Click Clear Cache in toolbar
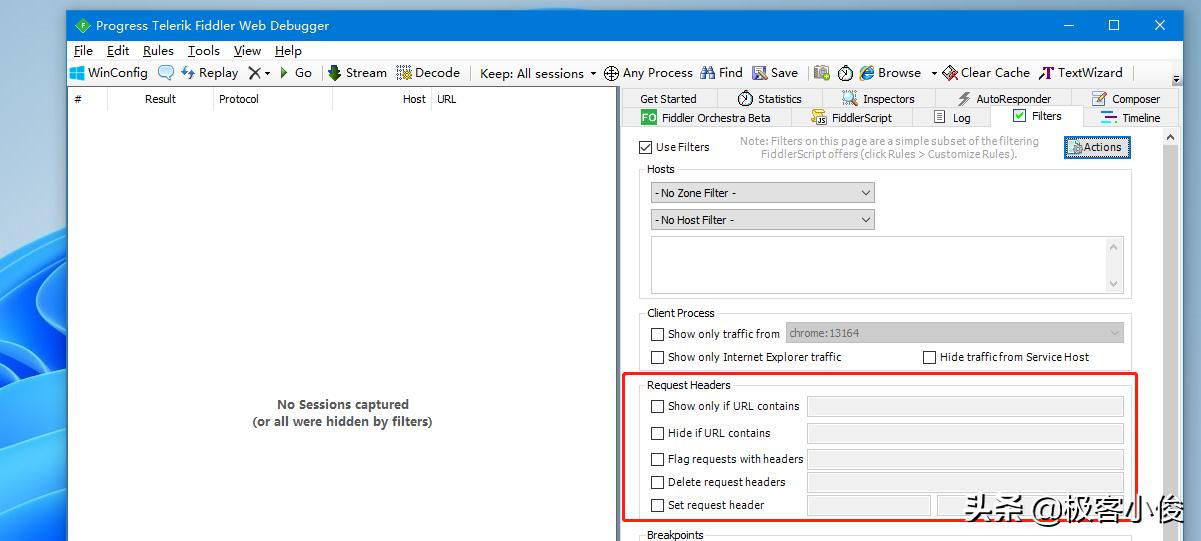1201x541 pixels. (x=987, y=73)
